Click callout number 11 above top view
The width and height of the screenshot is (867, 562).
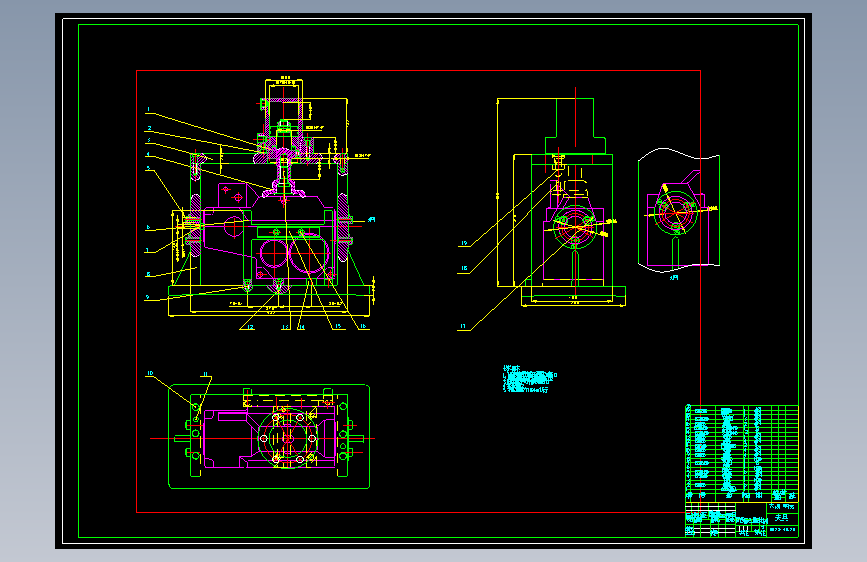(x=206, y=374)
